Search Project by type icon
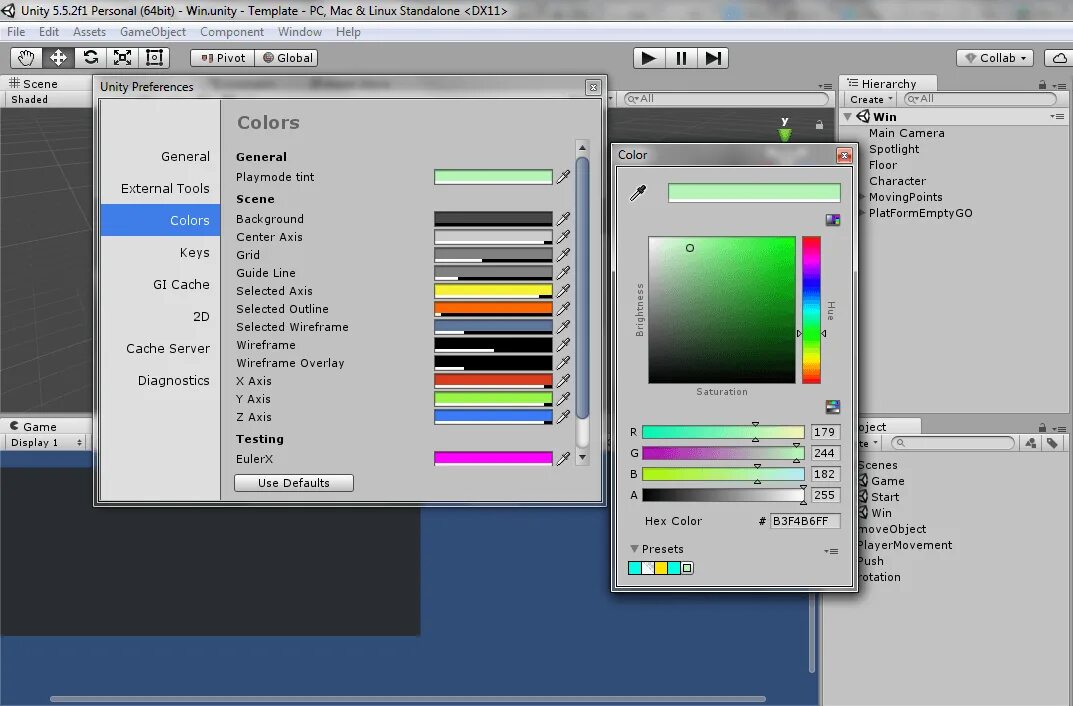This screenshot has height=706, width=1073. 1031,443
